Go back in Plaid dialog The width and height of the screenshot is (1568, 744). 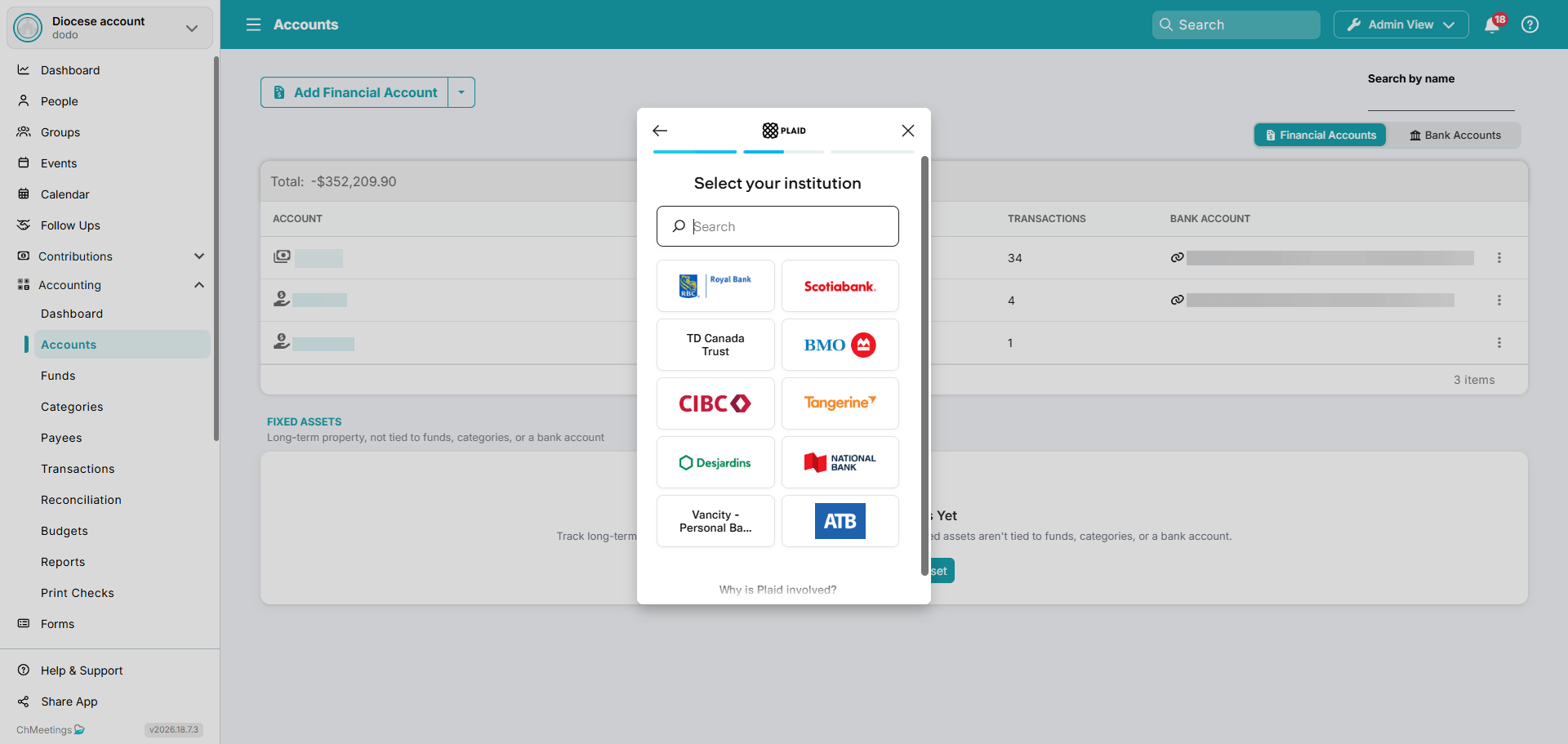click(x=660, y=131)
